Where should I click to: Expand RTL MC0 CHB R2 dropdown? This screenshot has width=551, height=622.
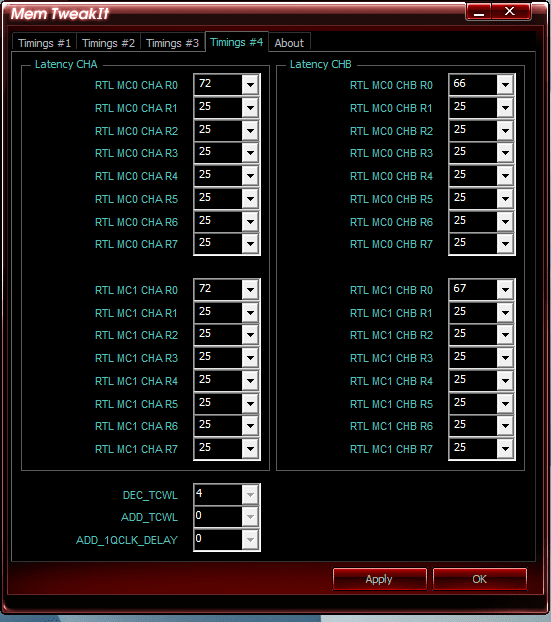[505, 131]
